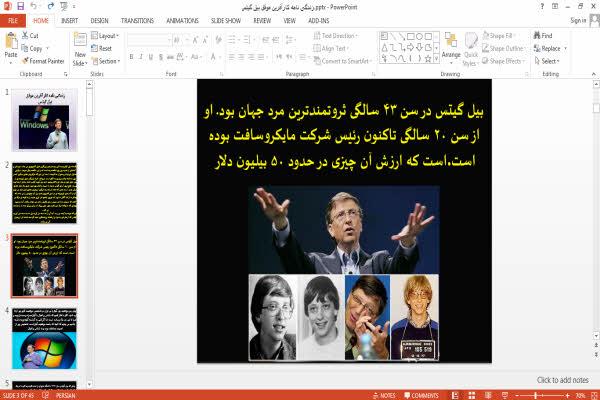Expand the Shape Effects dropdown
600x400 pixels.
[x=503, y=61]
